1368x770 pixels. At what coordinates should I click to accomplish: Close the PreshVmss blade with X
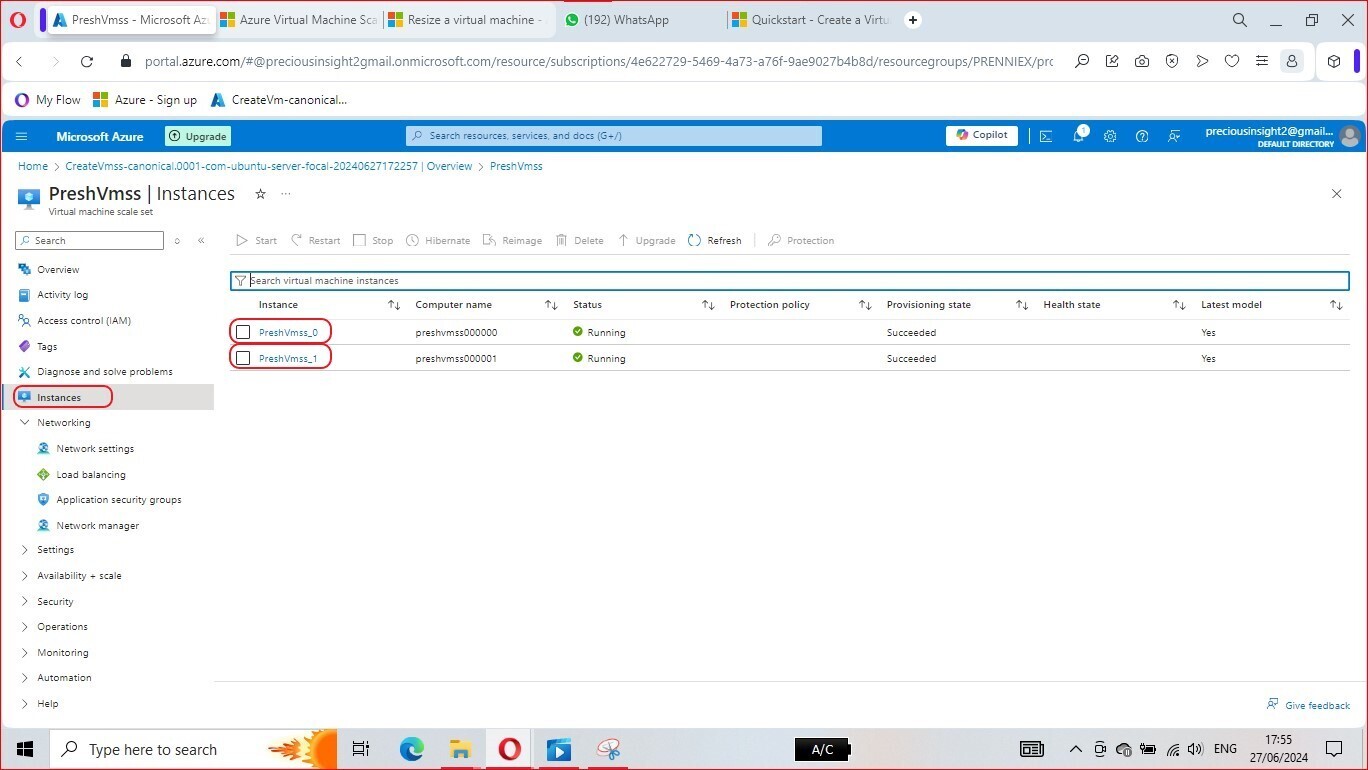click(1337, 194)
